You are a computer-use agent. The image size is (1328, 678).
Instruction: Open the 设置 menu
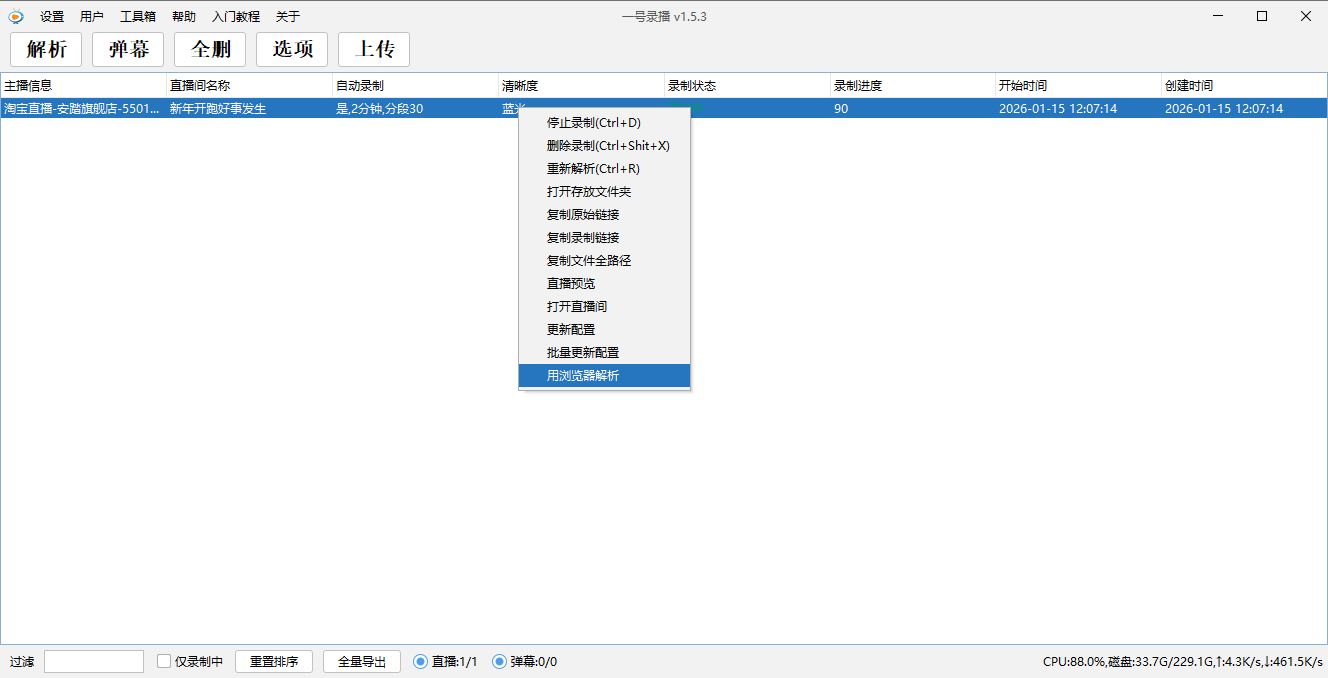pyautogui.click(x=51, y=16)
